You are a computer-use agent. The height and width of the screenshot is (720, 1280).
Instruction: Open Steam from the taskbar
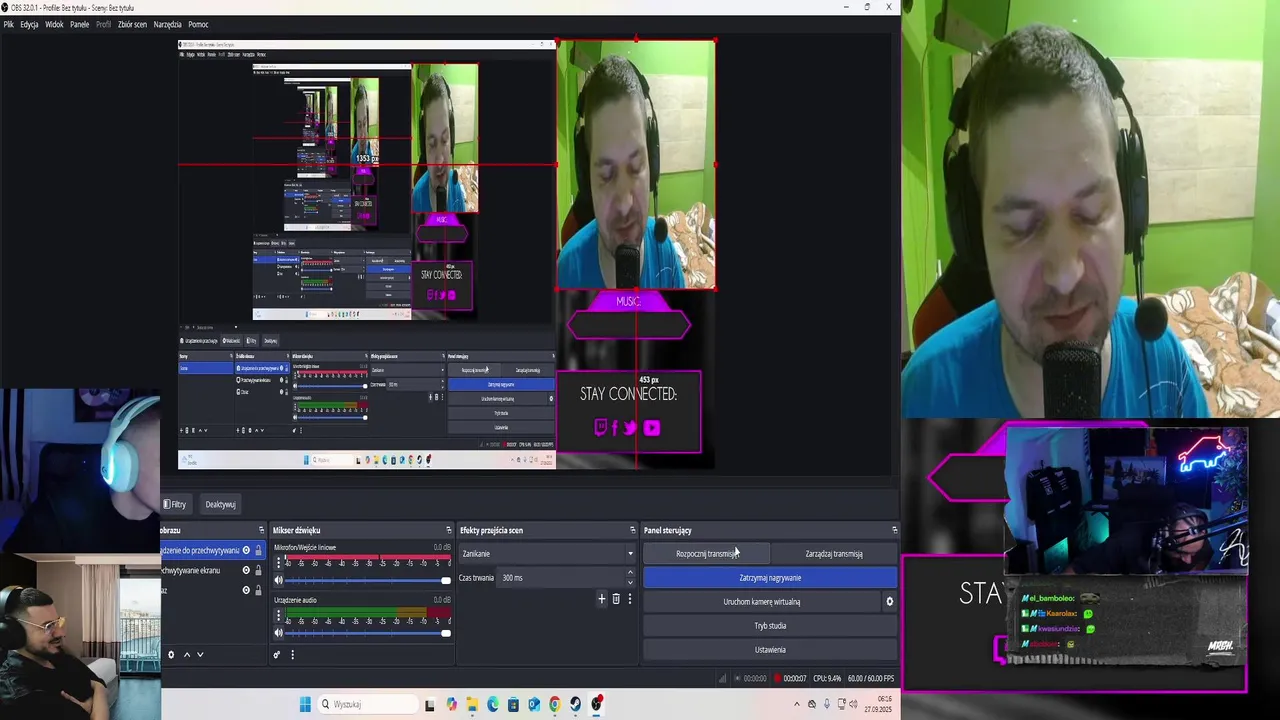click(x=575, y=704)
